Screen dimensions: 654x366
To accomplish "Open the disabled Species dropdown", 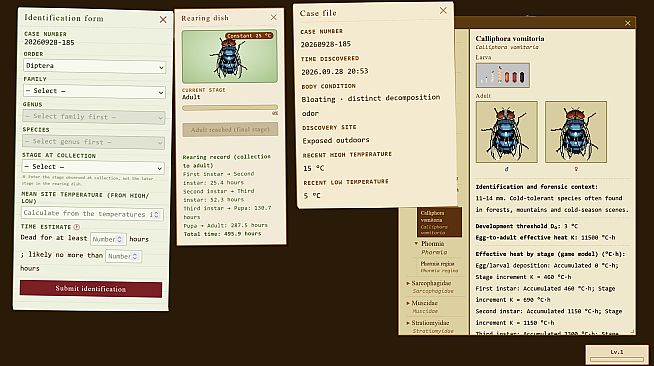I will click(93, 142).
